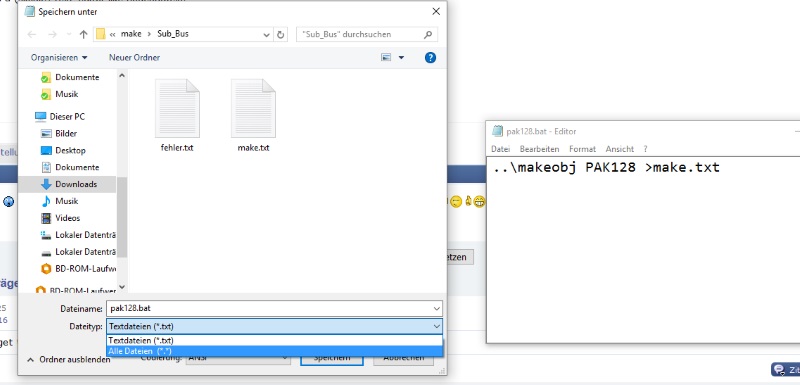Open Ansicht menu in Editor

[619, 149]
